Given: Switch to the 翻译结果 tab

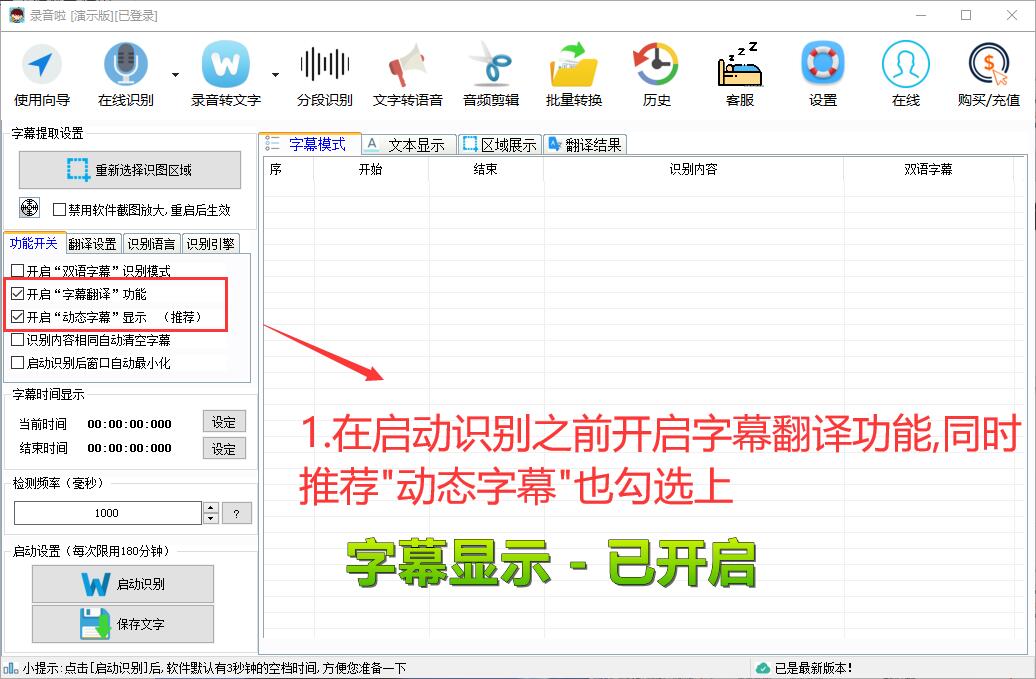Looking at the screenshot, I should pos(588,143).
